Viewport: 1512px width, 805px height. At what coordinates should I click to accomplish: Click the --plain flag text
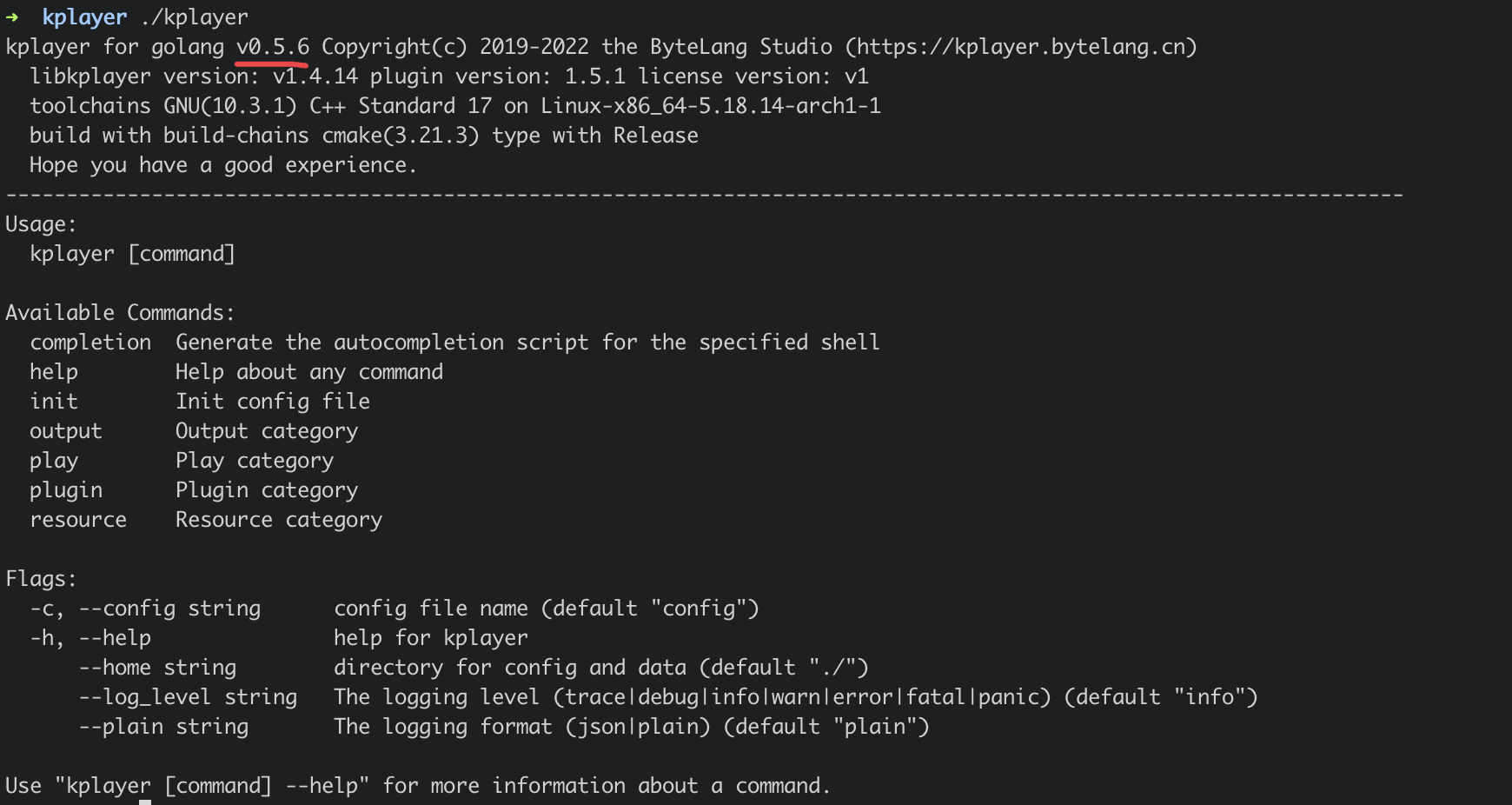(x=121, y=727)
